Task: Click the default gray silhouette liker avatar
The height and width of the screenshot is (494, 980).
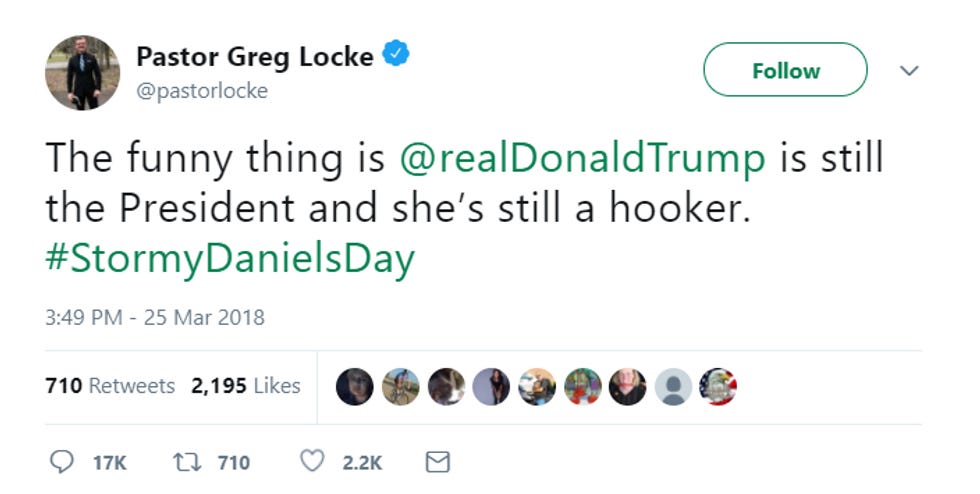Action: [x=674, y=387]
